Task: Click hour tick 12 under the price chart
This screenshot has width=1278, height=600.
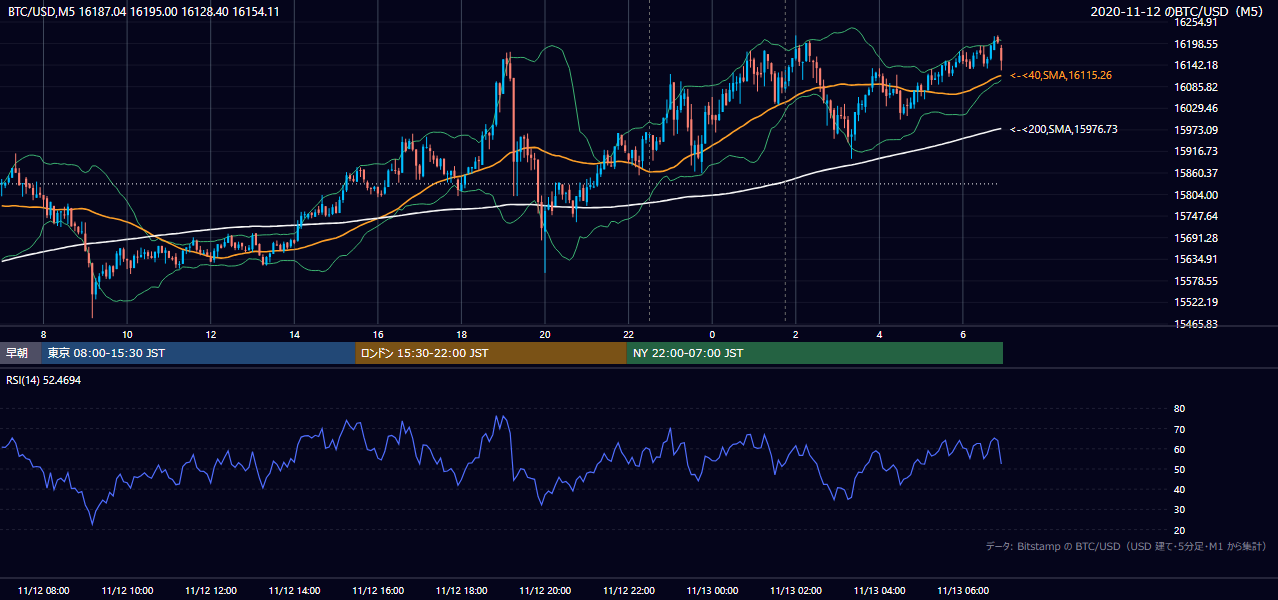Action: point(211,334)
